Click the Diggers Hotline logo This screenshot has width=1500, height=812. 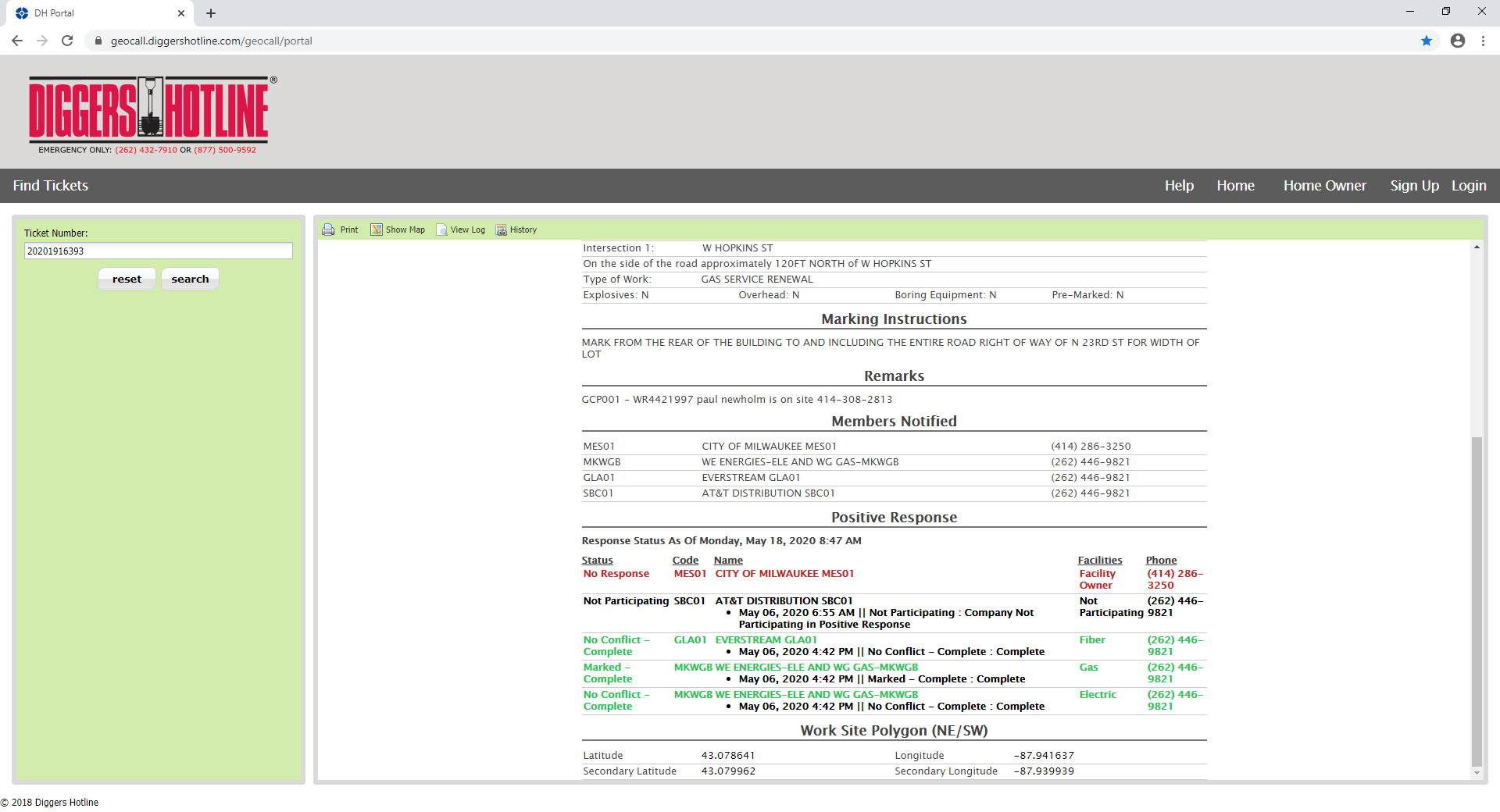(149, 109)
